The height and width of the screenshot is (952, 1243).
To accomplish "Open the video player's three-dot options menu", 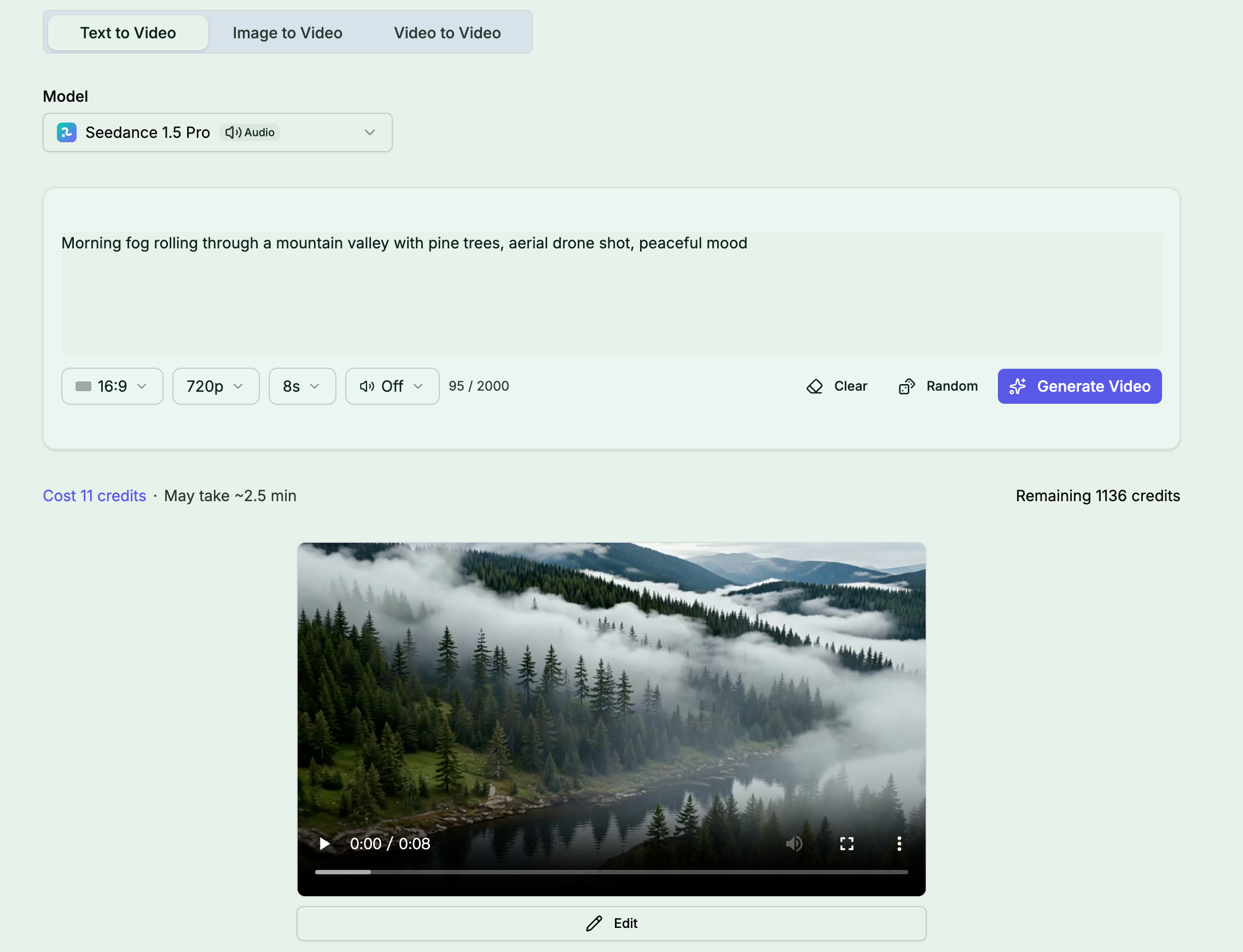I will click(x=899, y=843).
